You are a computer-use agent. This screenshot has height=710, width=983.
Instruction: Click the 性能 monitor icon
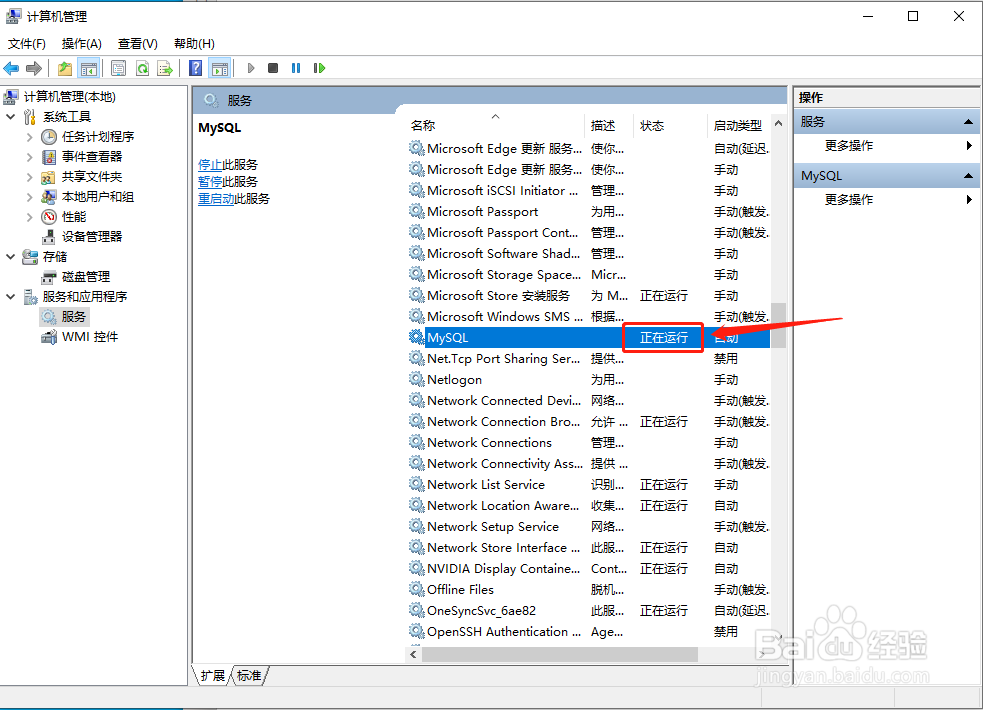coord(49,217)
